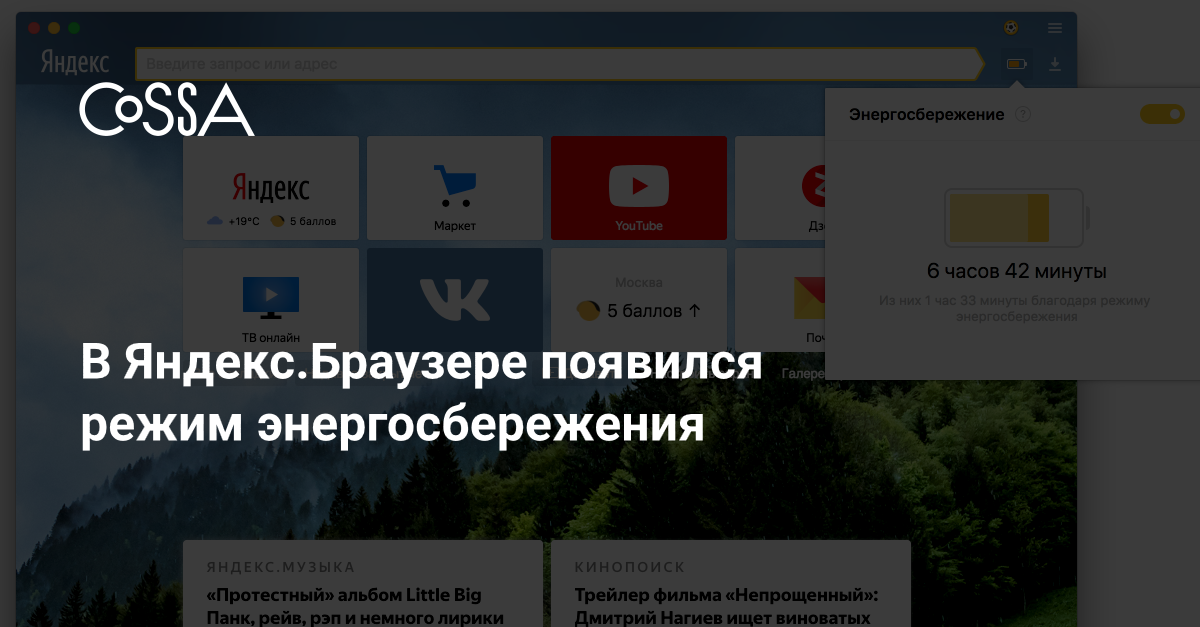The image size is (1200, 627).
Task: Click the battery level indicator graphic
Action: (1016, 218)
